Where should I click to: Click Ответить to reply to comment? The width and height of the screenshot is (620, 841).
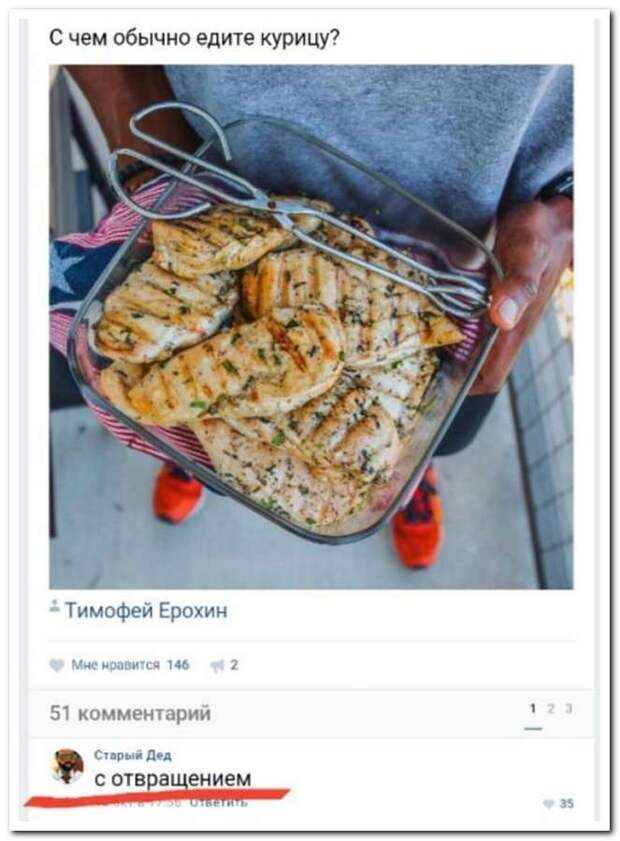pyautogui.click(x=219, y=803)
